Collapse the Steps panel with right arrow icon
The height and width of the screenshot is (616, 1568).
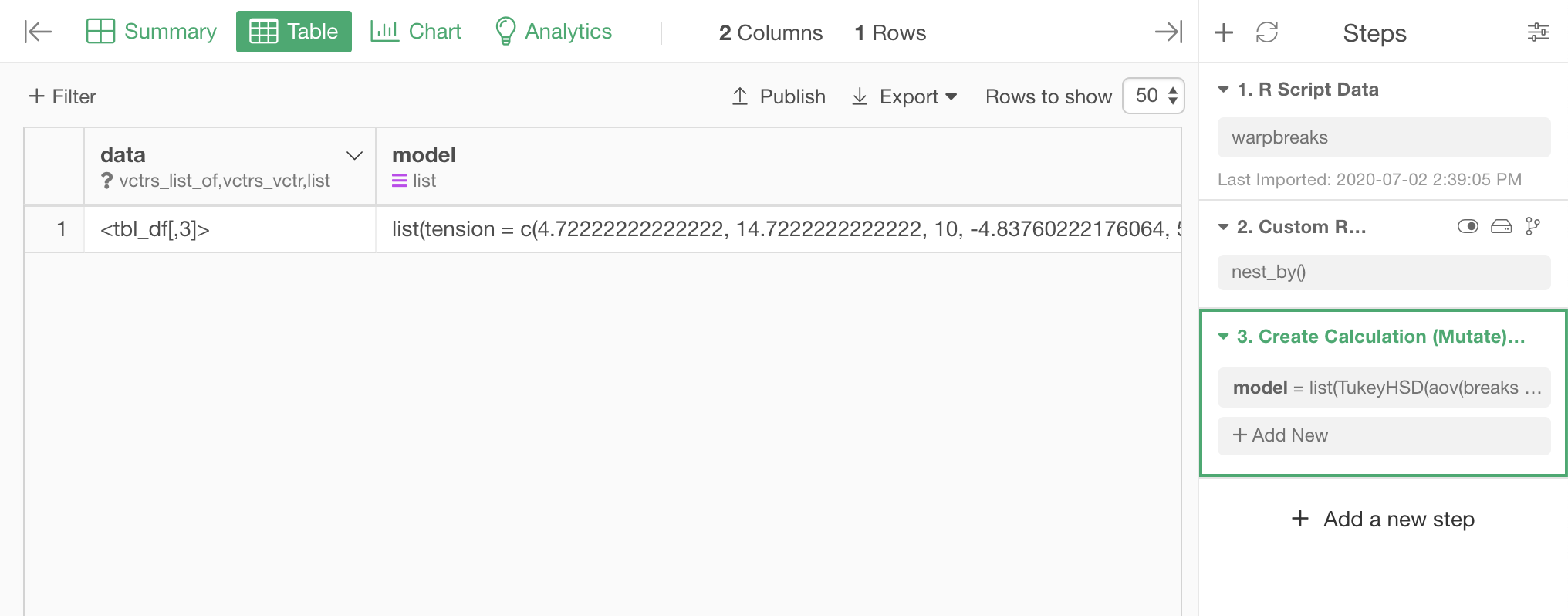(x=1168, y=32)
